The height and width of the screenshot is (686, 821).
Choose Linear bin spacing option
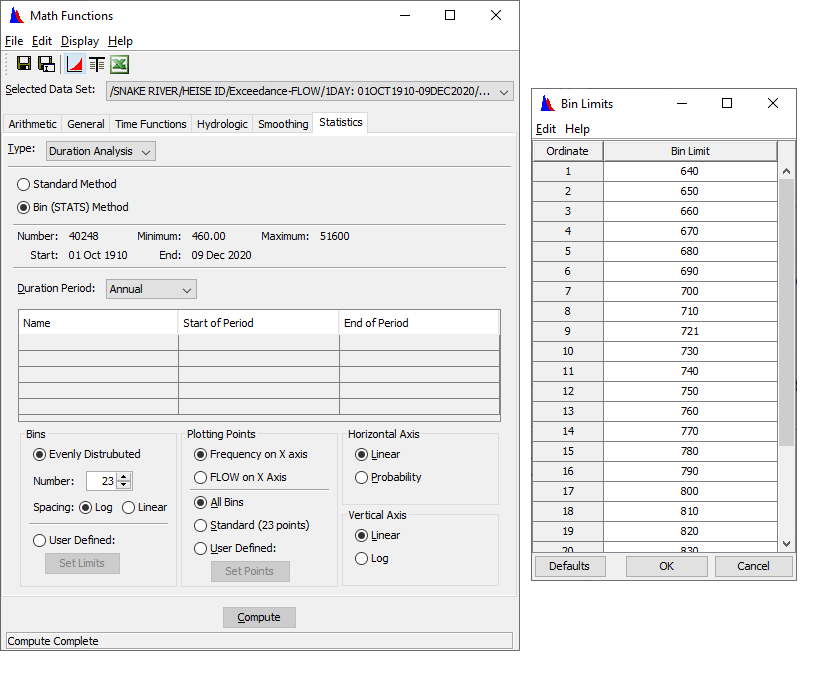pos(129,507)
